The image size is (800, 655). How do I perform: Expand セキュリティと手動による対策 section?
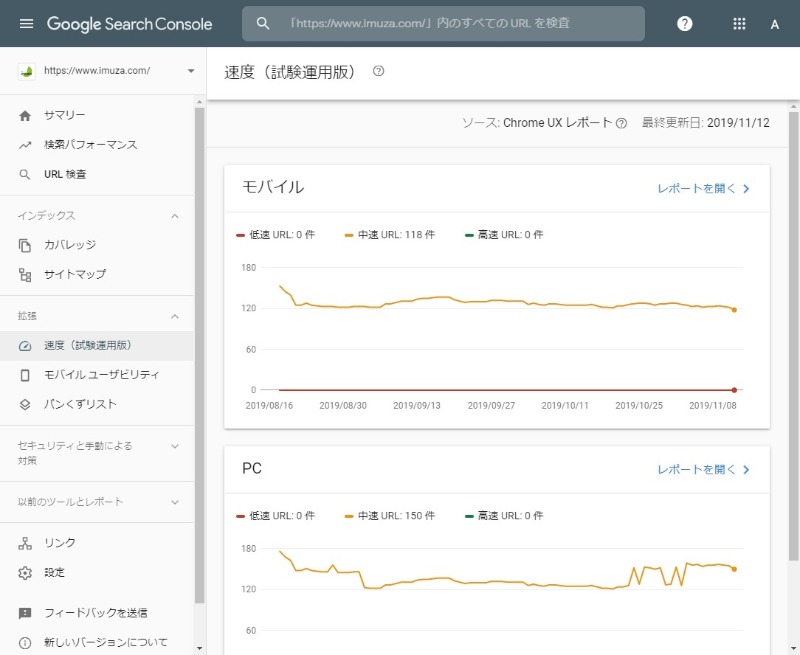point(175,446)
